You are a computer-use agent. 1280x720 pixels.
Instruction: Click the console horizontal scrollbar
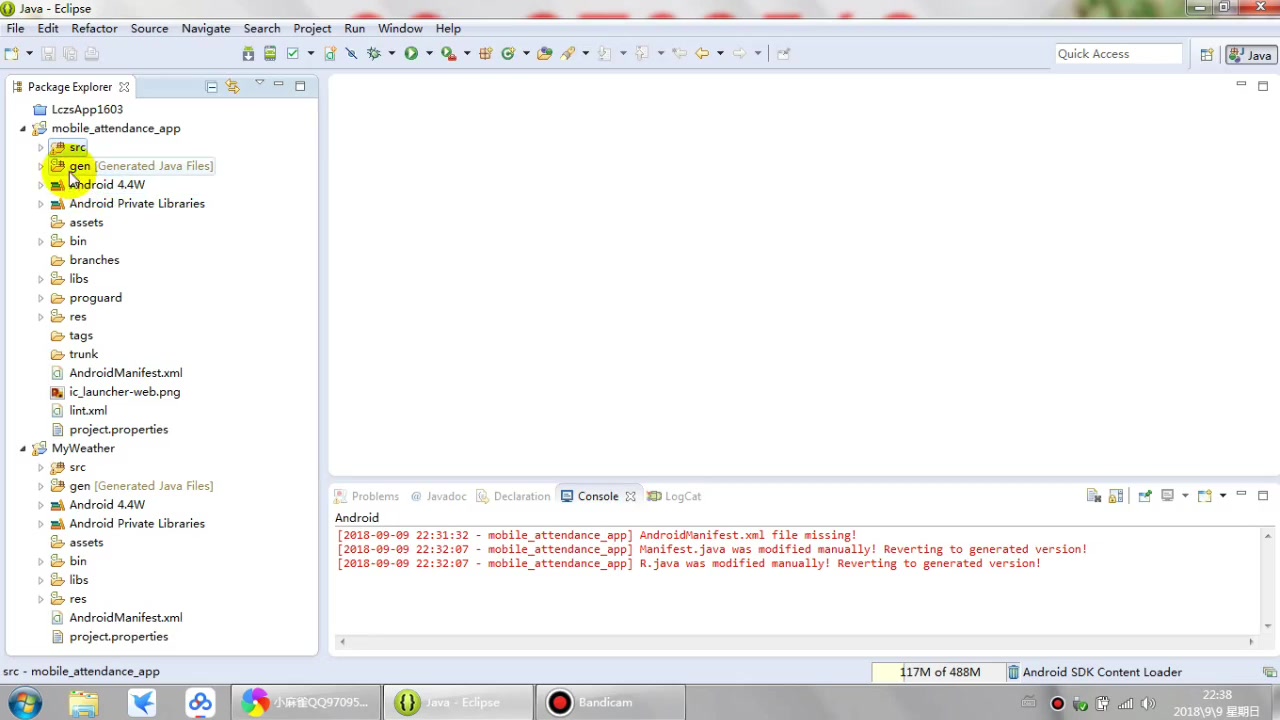796,642
